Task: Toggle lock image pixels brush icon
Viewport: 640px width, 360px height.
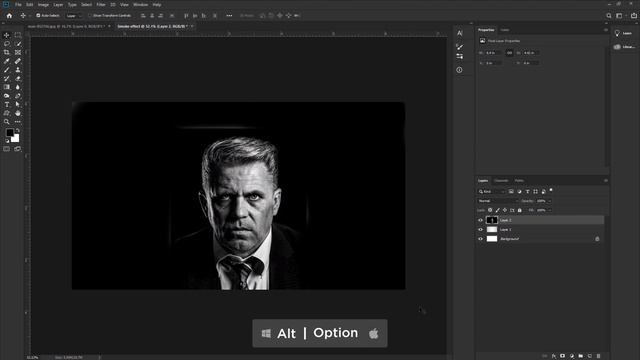Action: point(498,210)
